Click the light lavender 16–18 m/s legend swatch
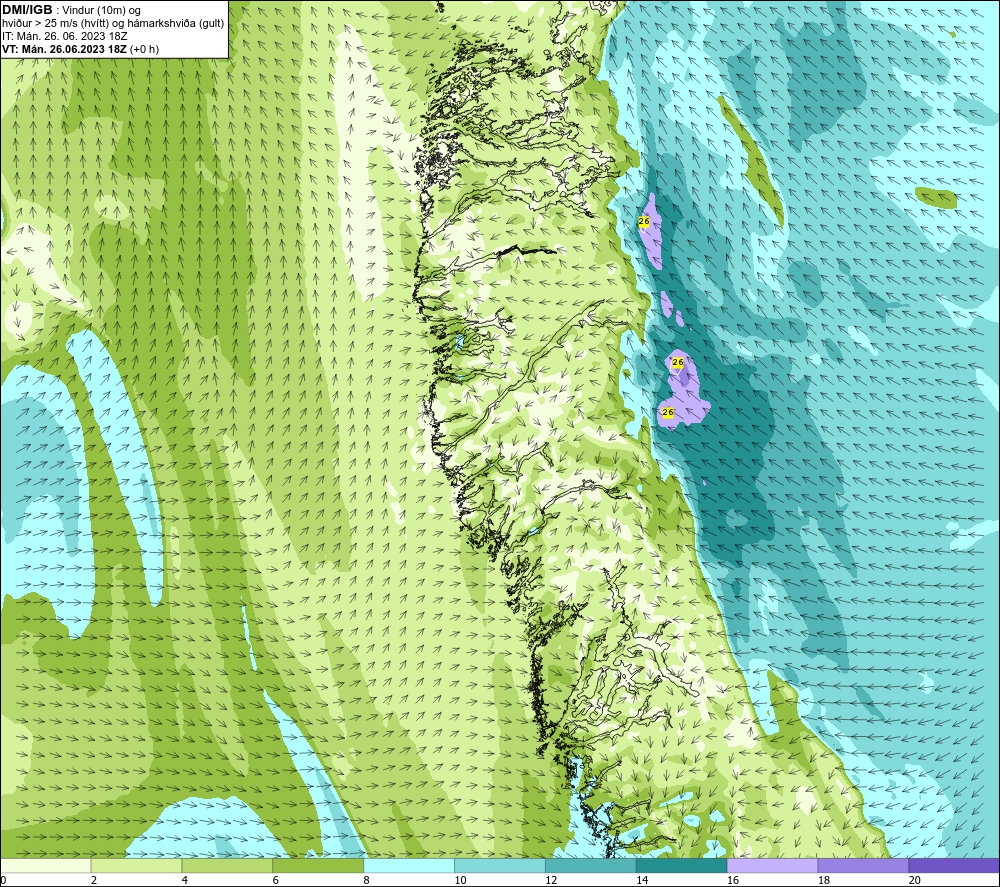 pyautogui.click(x=772, y=865)
